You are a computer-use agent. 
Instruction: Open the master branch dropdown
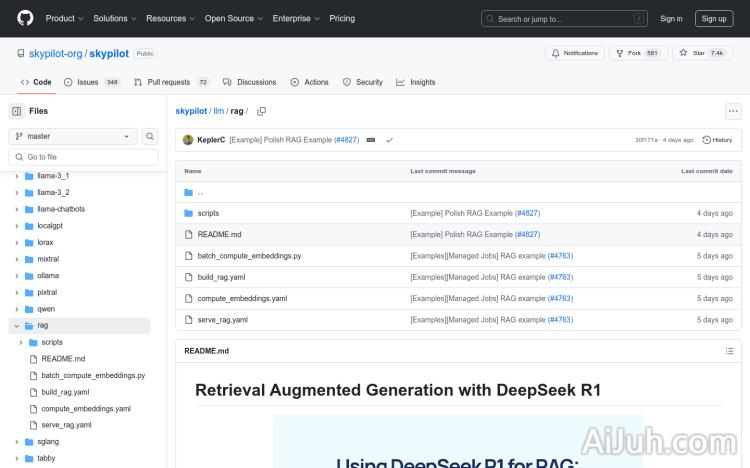pos(74,136)
